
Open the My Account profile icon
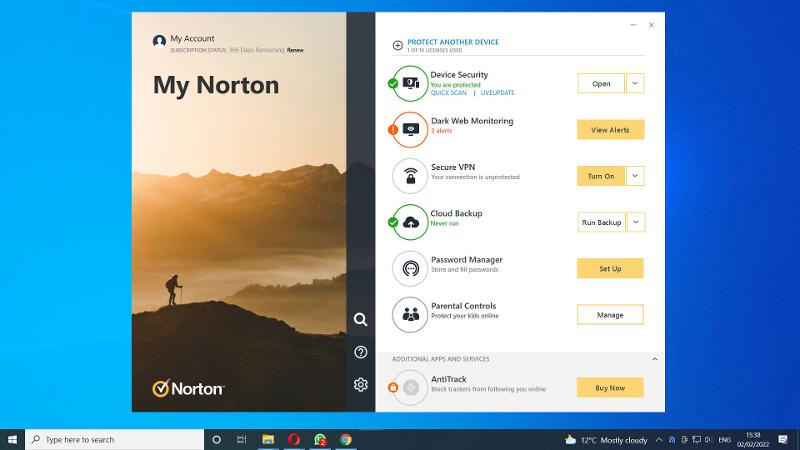159,41
